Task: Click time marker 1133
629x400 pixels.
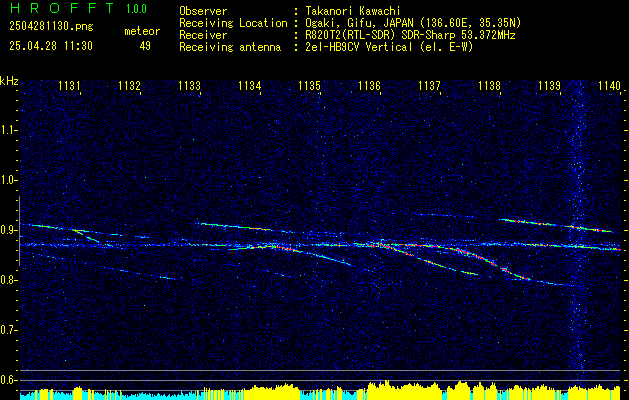Action: 189,85
